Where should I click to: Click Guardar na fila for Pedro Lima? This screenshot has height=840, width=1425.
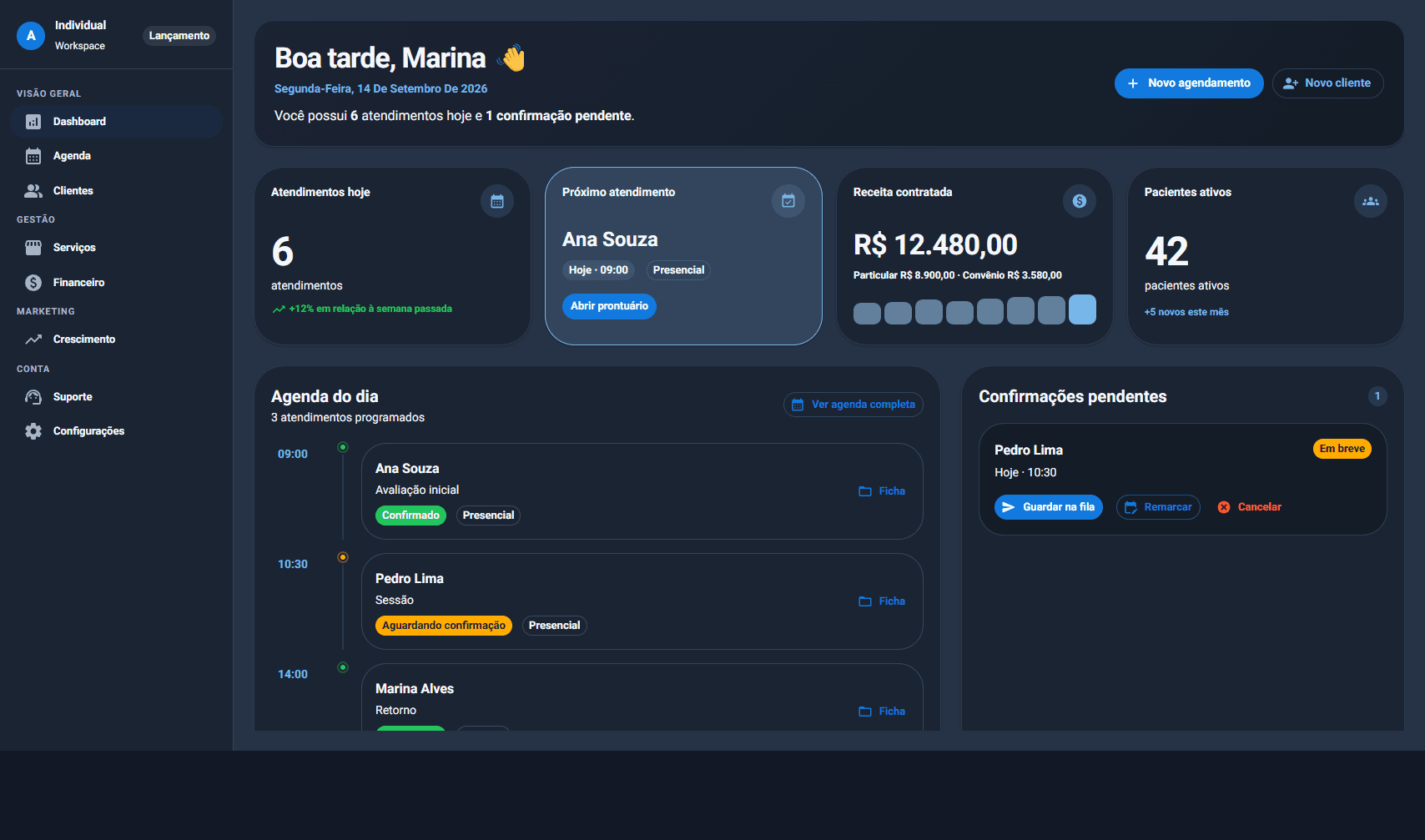[x=1049, y=507]
